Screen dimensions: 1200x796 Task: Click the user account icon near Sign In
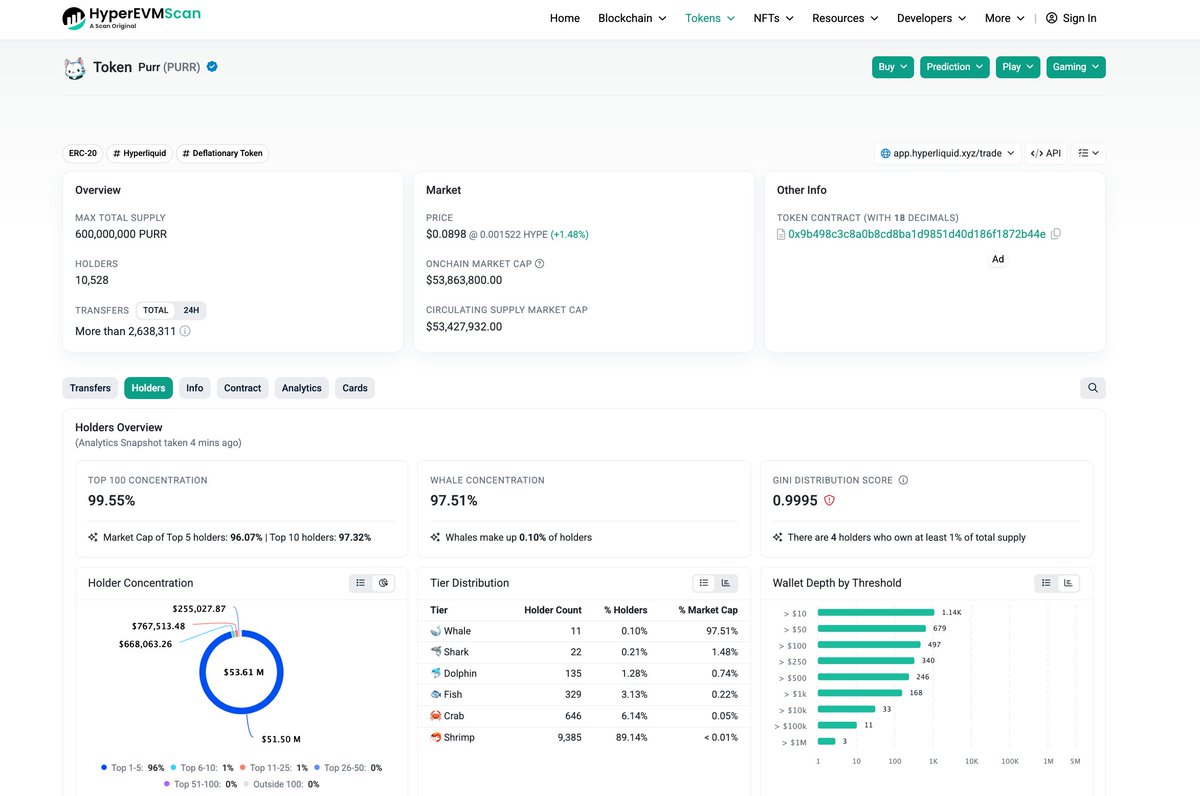coord(1051,18)
